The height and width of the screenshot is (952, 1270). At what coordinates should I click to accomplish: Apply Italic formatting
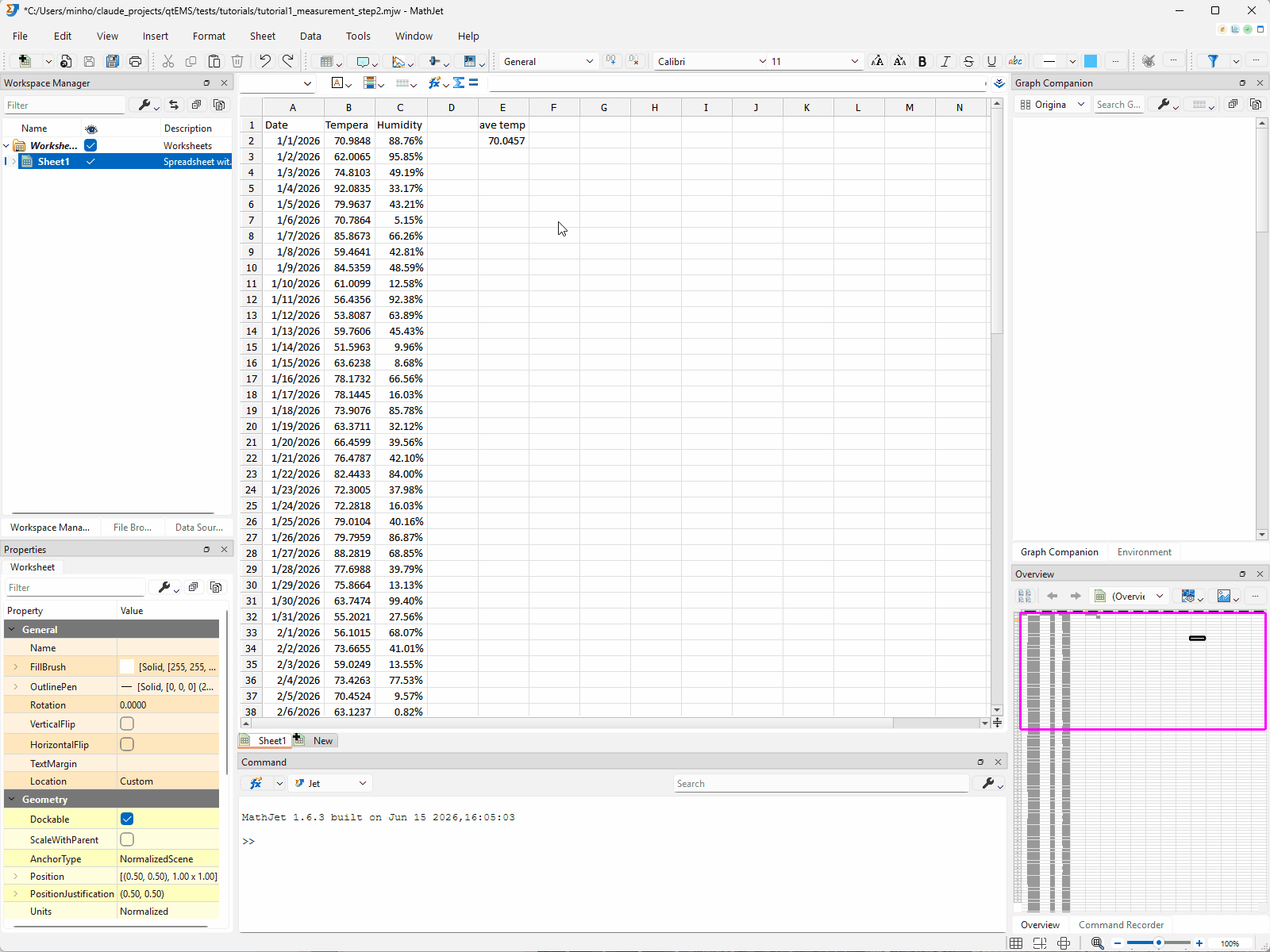pos(945,61)
